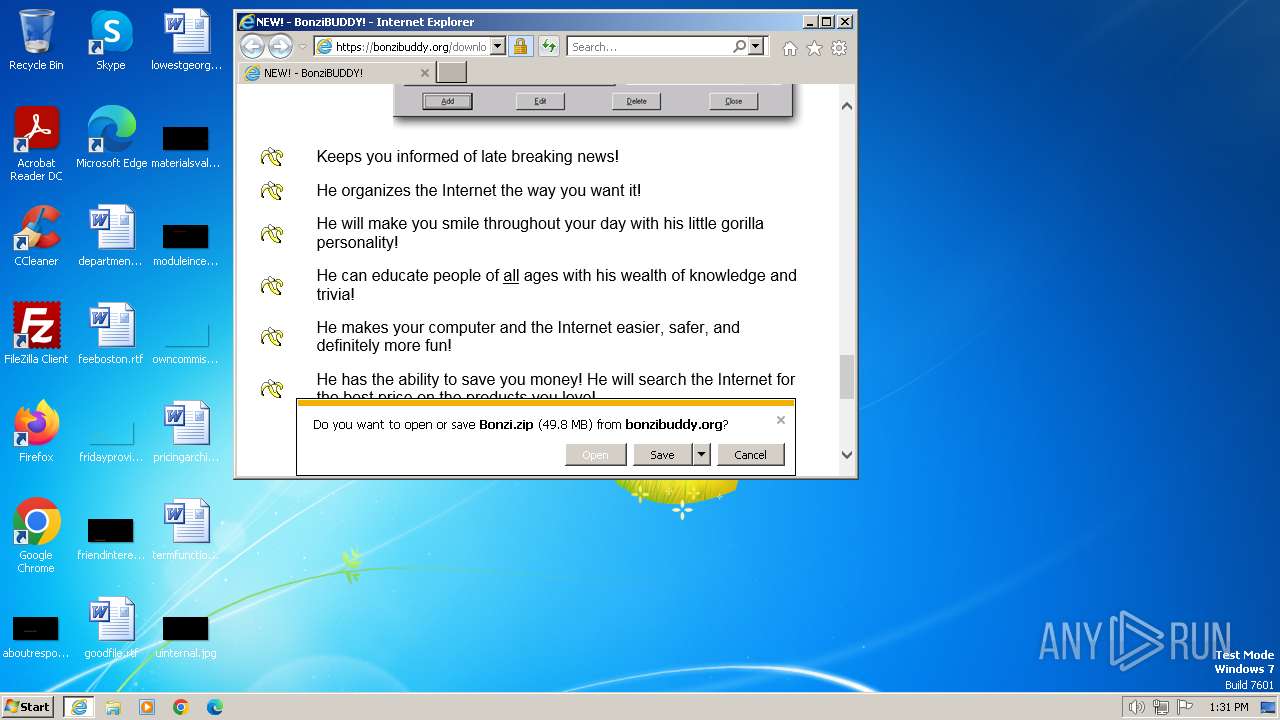This screenshot has height=720, width=1280.
Task: Click text 'Keeps you informed of late breaking news!'
Action: click(x=468, y=156)
